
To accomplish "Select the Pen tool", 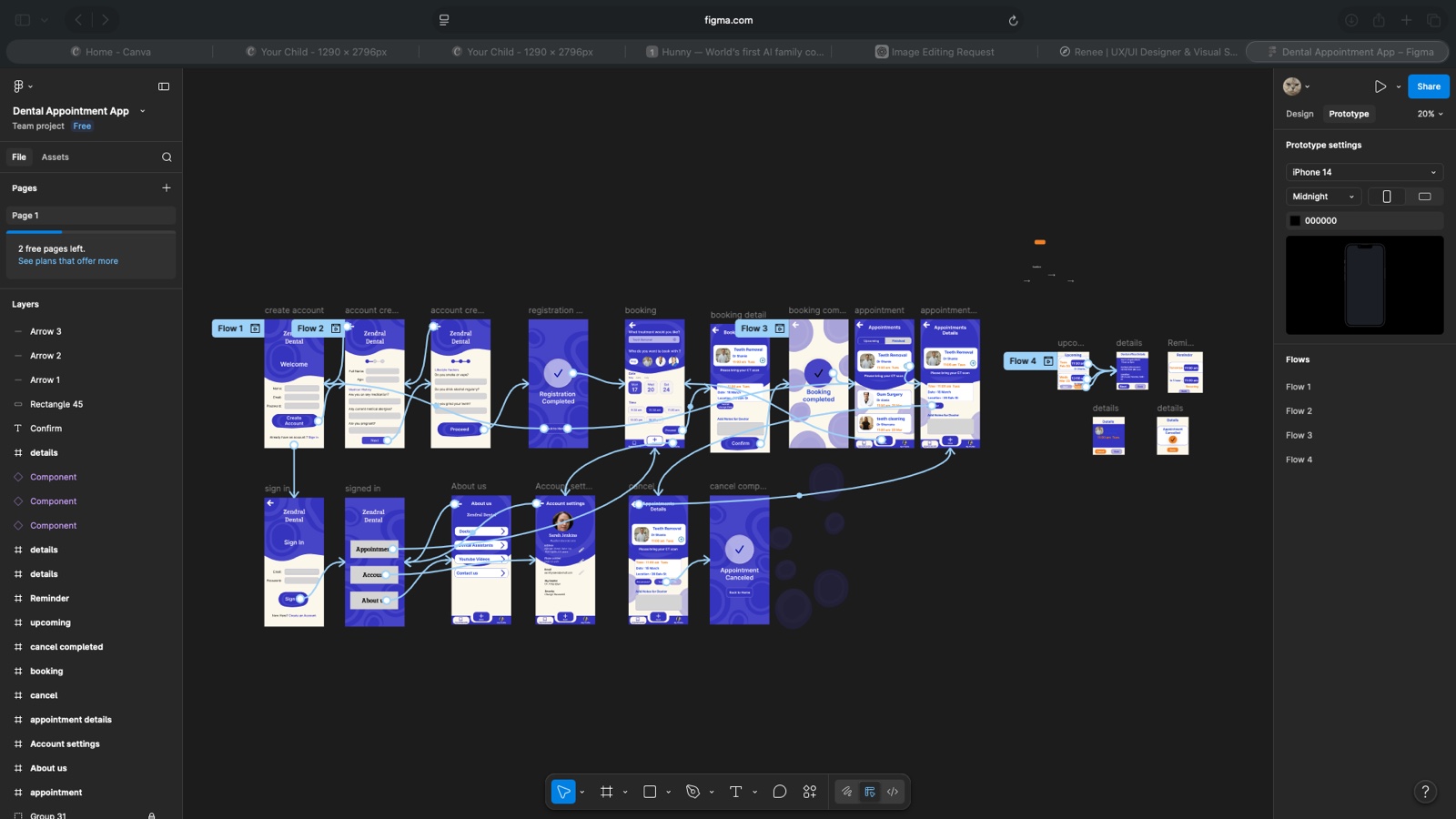I will [693, 792].
